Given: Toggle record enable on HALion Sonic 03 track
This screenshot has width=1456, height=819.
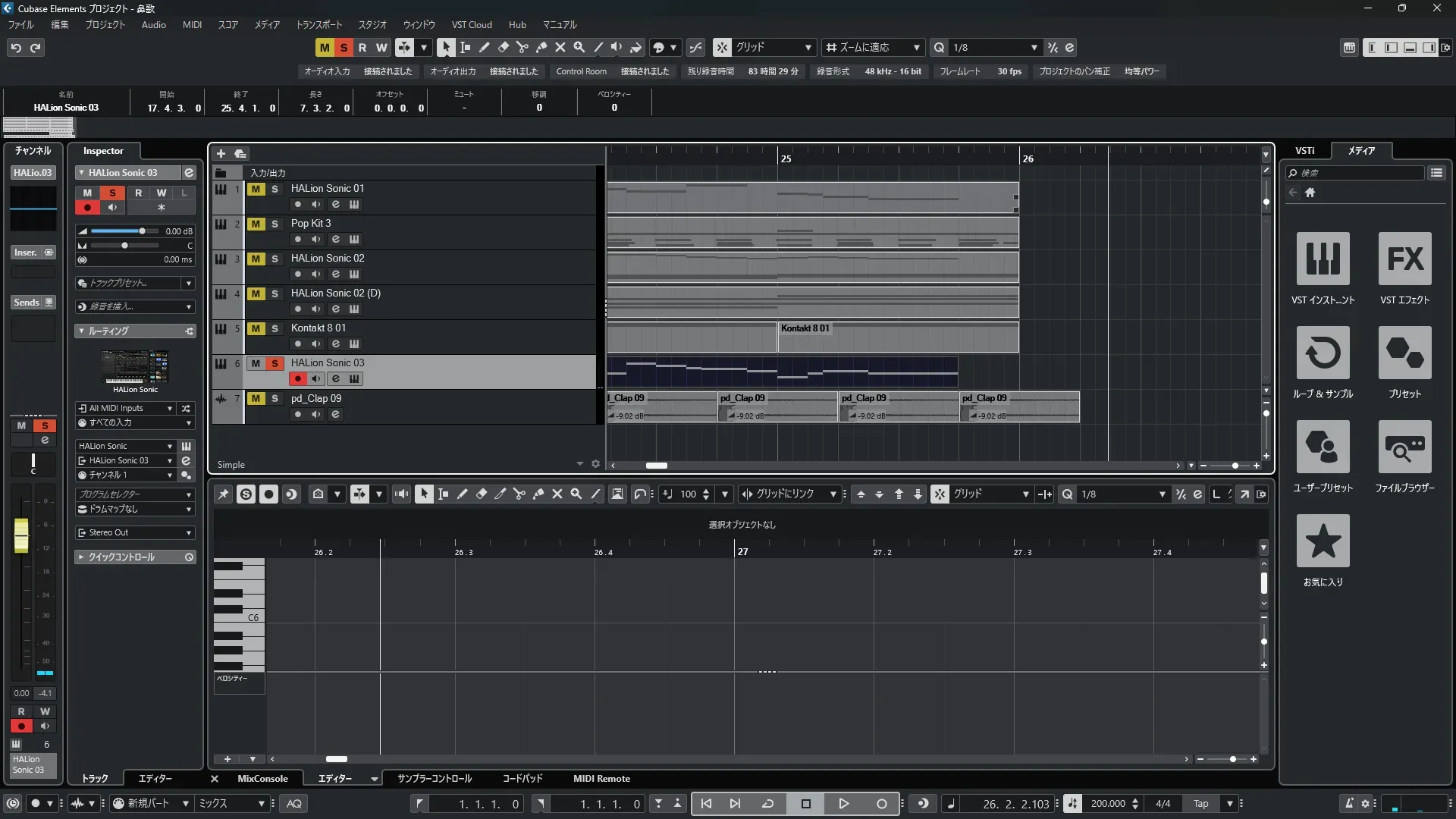Looking at the screenshot, I should (x=298, y=378).
